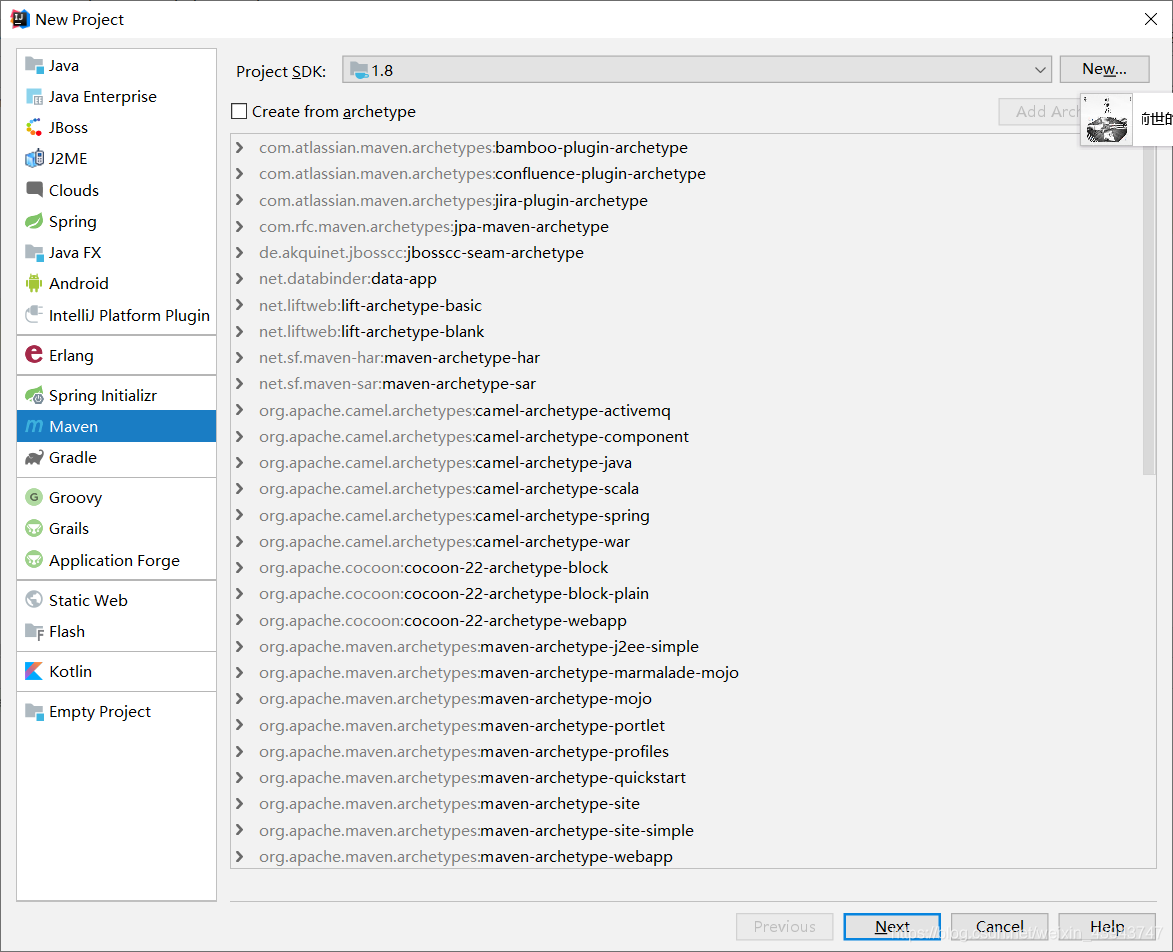Select Kotlin project category label
The width and height of the screenshot is (1173, 952).
pos(70,672)
